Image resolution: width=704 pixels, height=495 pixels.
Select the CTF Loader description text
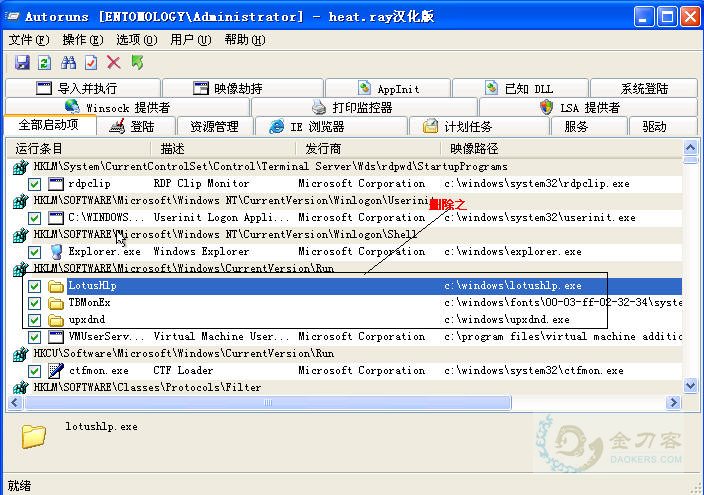[183, 371]
